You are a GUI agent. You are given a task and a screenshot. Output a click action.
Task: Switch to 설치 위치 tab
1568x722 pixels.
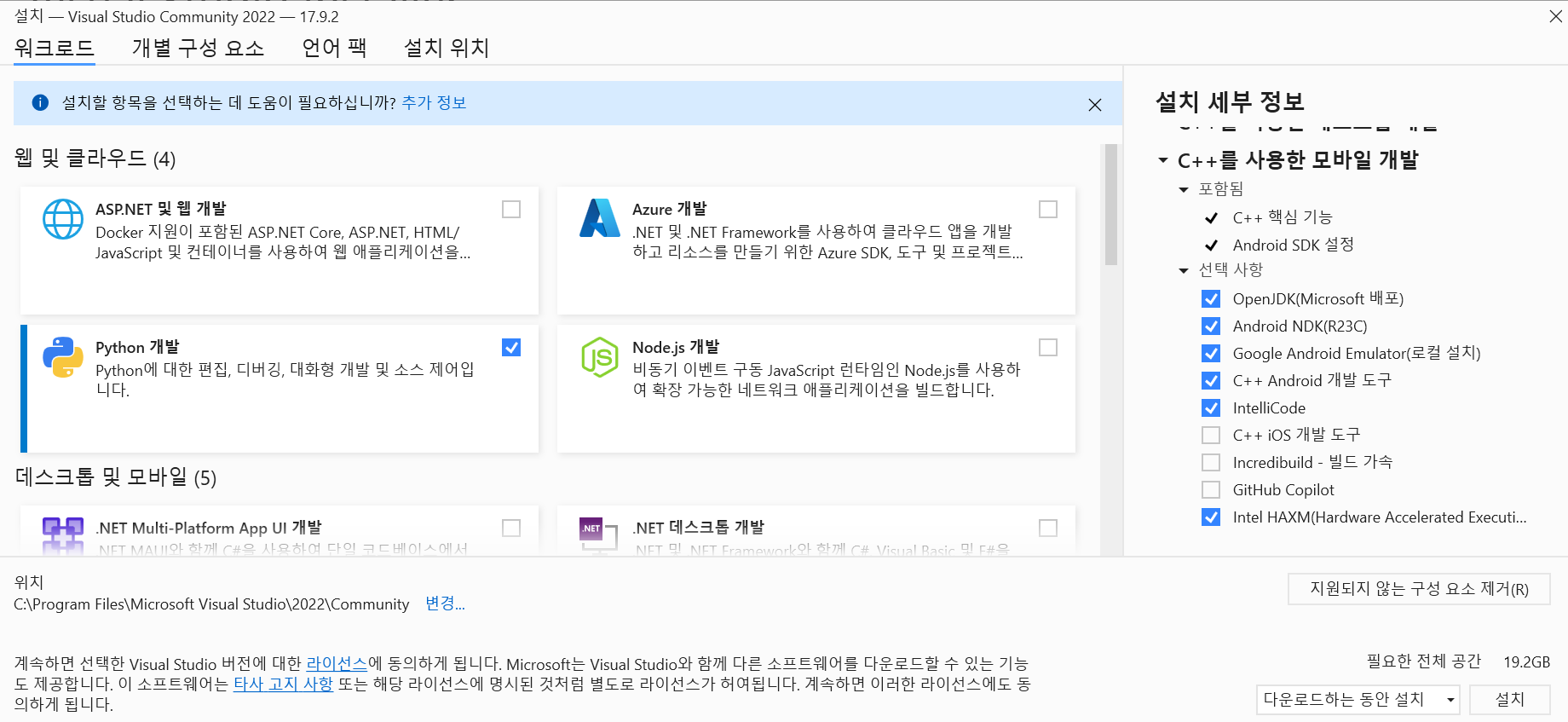(447, 48)
